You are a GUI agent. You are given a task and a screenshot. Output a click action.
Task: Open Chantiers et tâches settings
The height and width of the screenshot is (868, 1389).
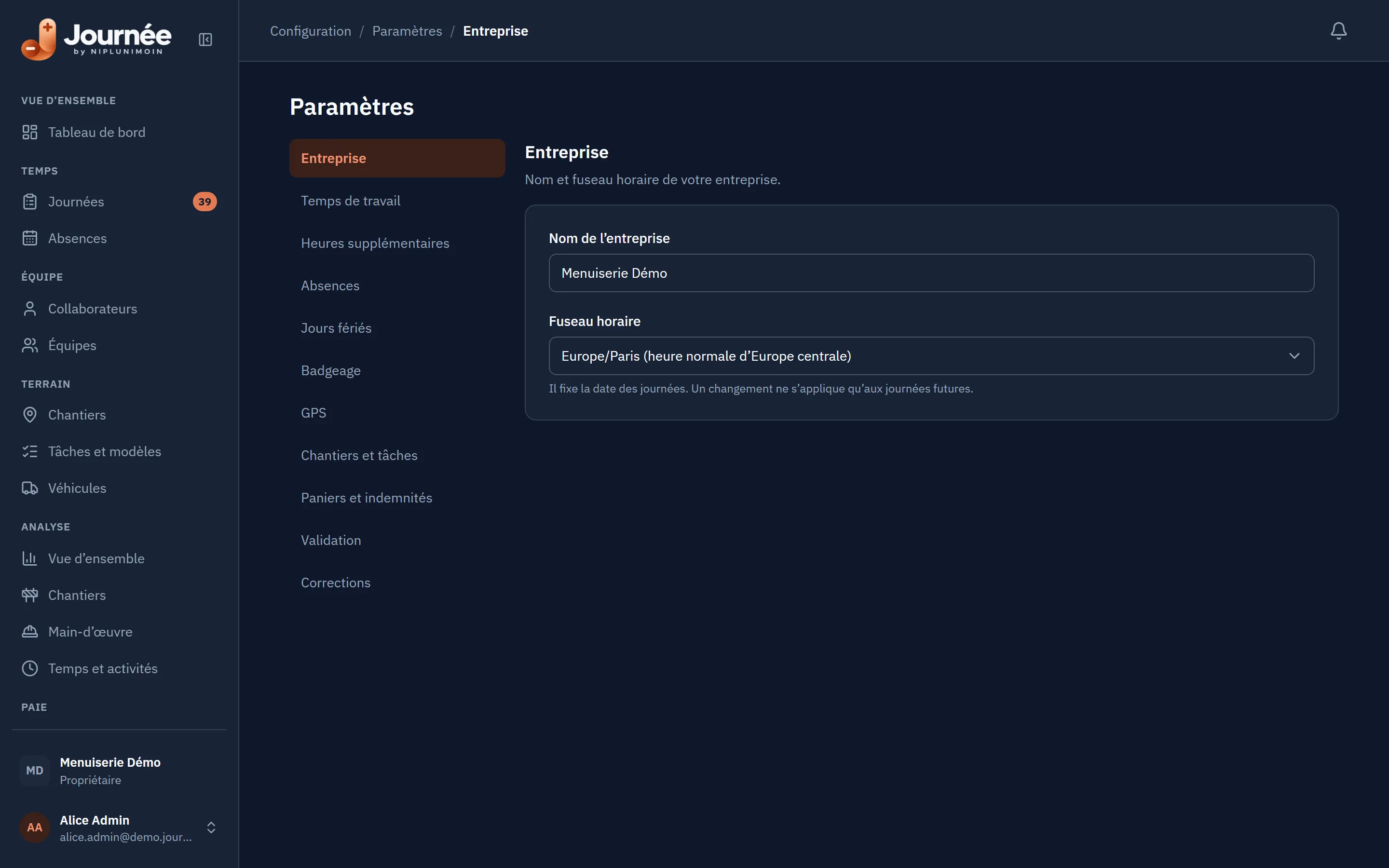point(397,455)
